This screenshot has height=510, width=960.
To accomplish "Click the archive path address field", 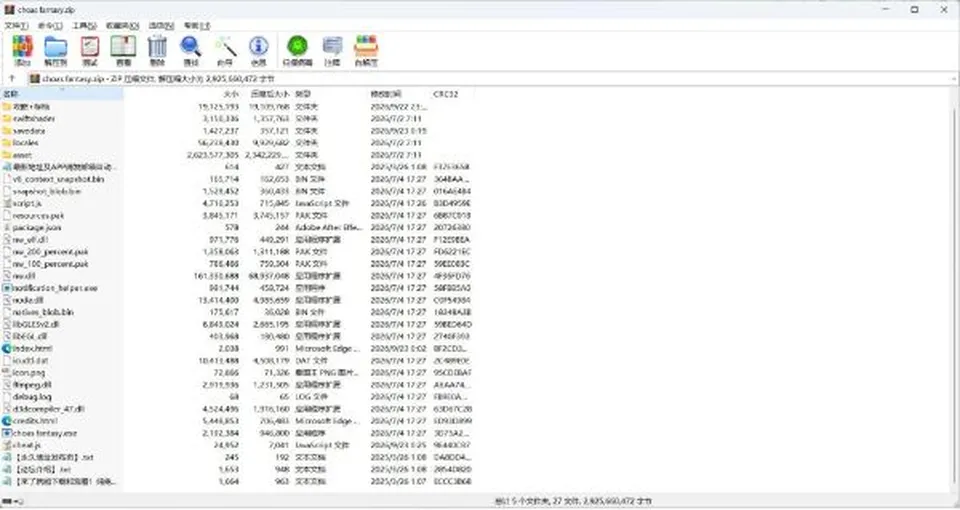I will tap(490, 79).
